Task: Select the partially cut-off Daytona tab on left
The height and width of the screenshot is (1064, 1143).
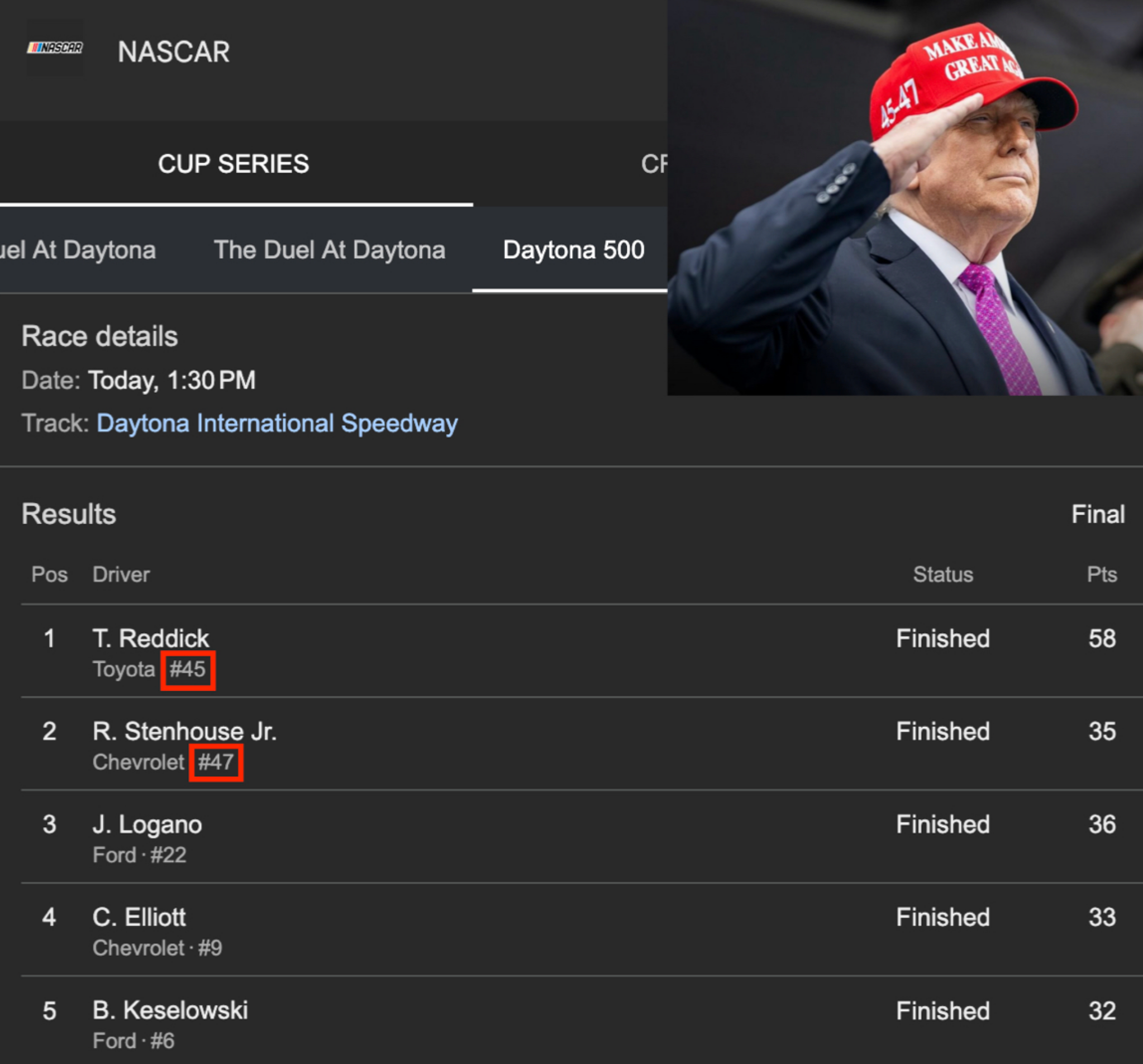Action: tap(78, 251)
